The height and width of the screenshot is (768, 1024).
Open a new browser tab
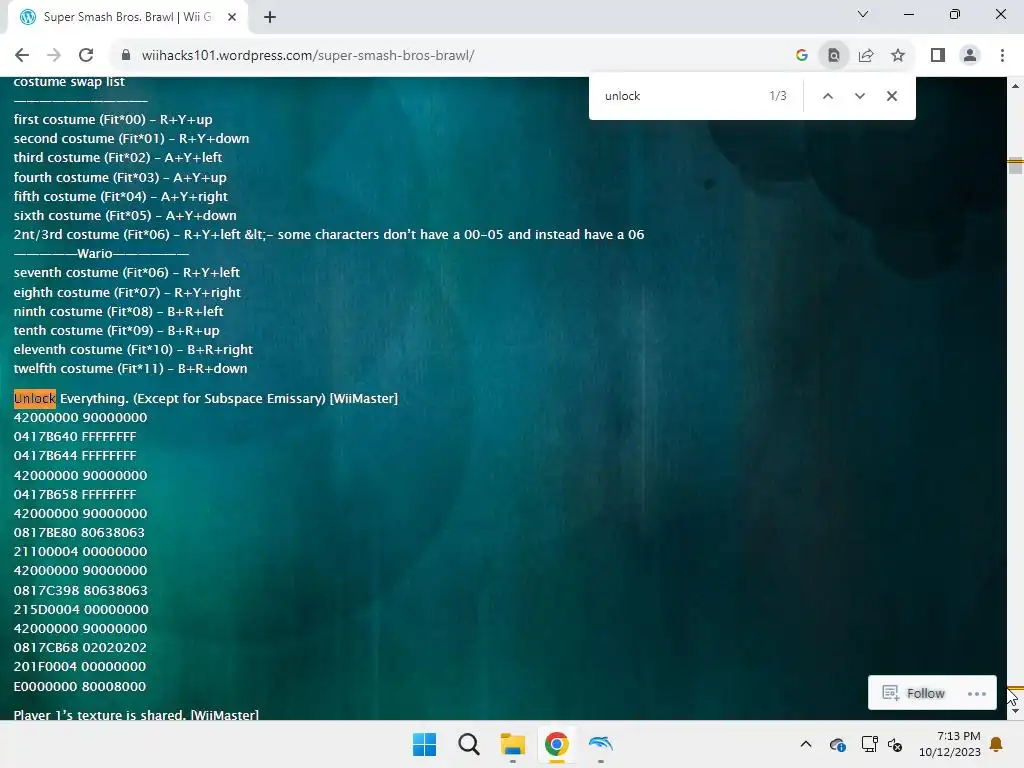(270, 17)
